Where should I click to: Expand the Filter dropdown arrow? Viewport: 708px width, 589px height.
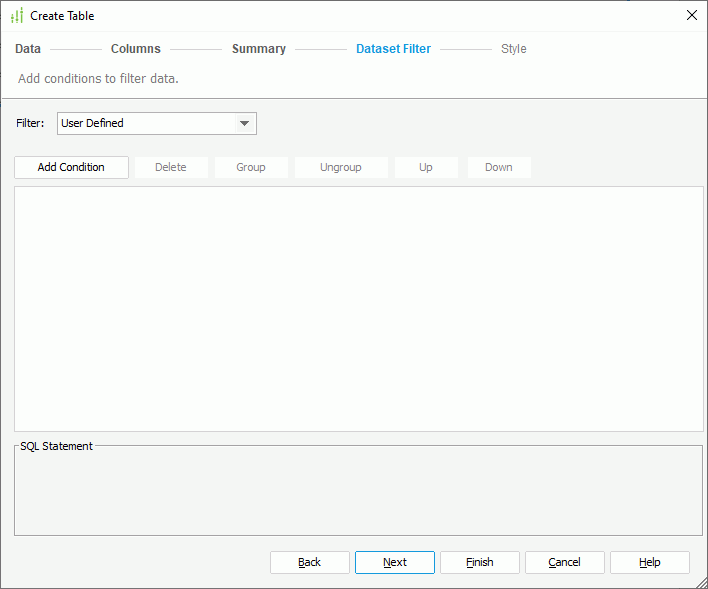tap(244, 124)
